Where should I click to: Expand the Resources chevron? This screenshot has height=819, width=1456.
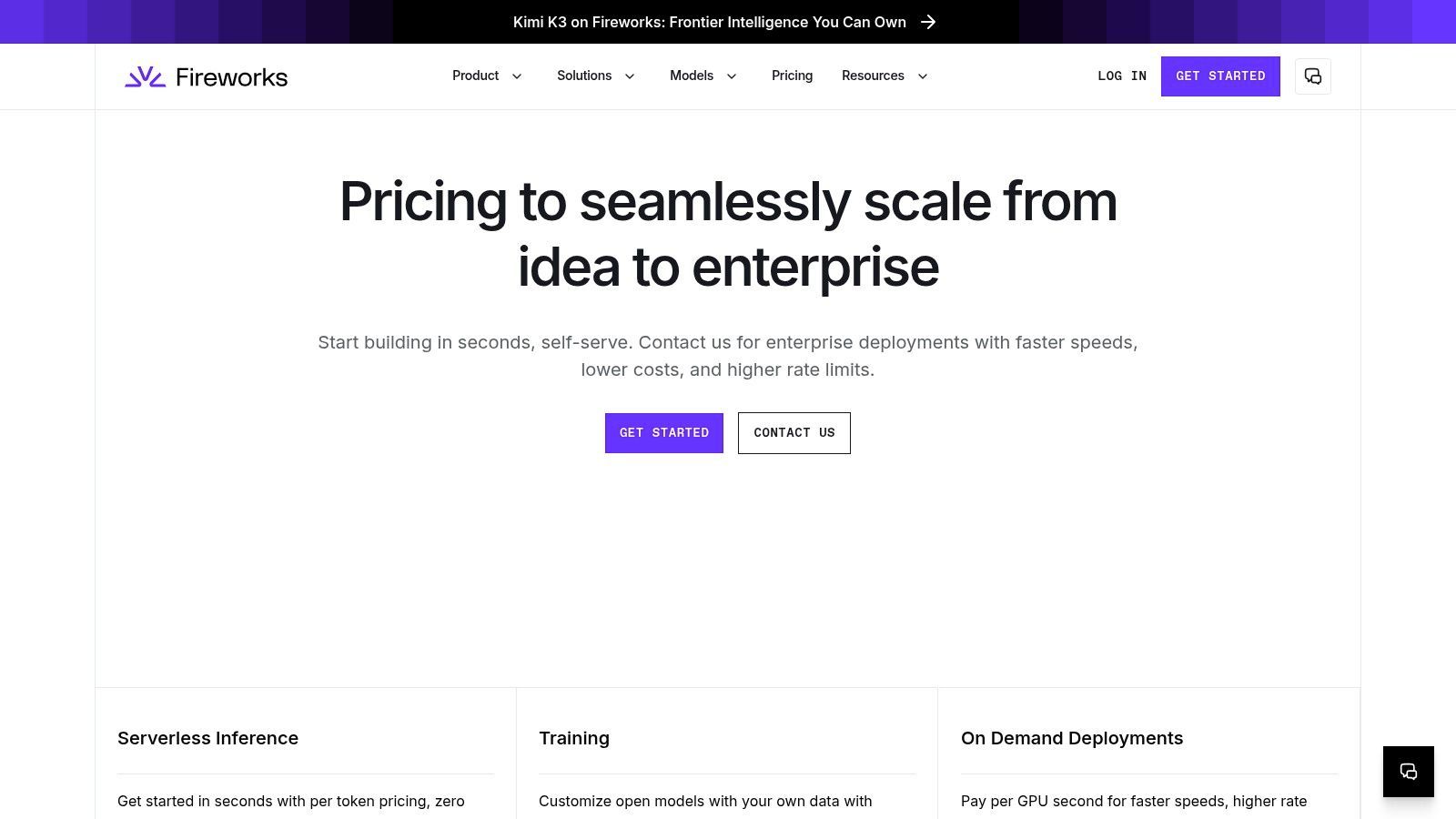tap(922, 76)
